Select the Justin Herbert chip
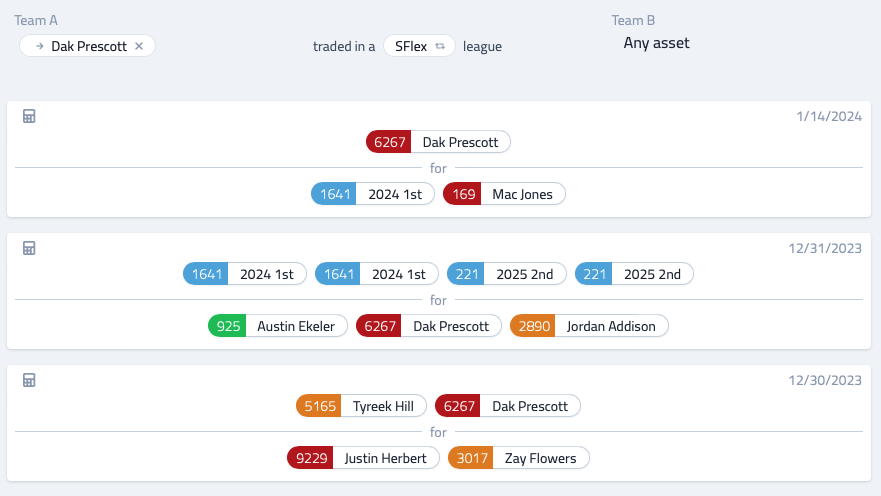The width and height of the screenshot is (881, 496). [363, 458]
